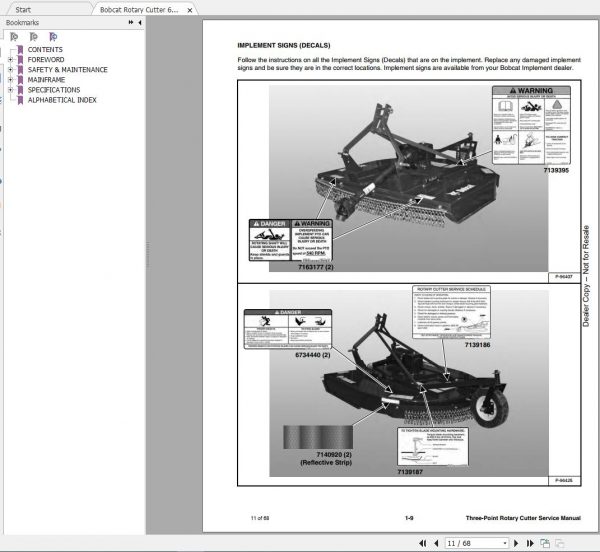600x552 pixels.
Task: Click the Bookmarks panel title
Action: point(22,23)
